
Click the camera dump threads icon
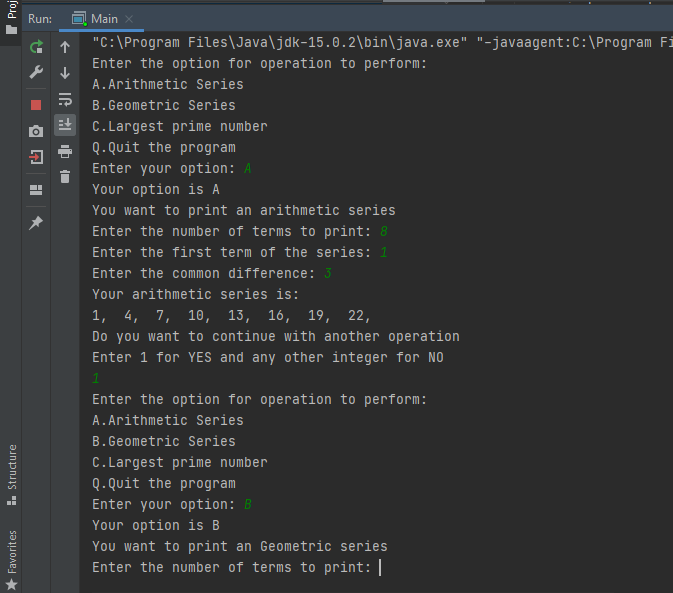point(36,131)
